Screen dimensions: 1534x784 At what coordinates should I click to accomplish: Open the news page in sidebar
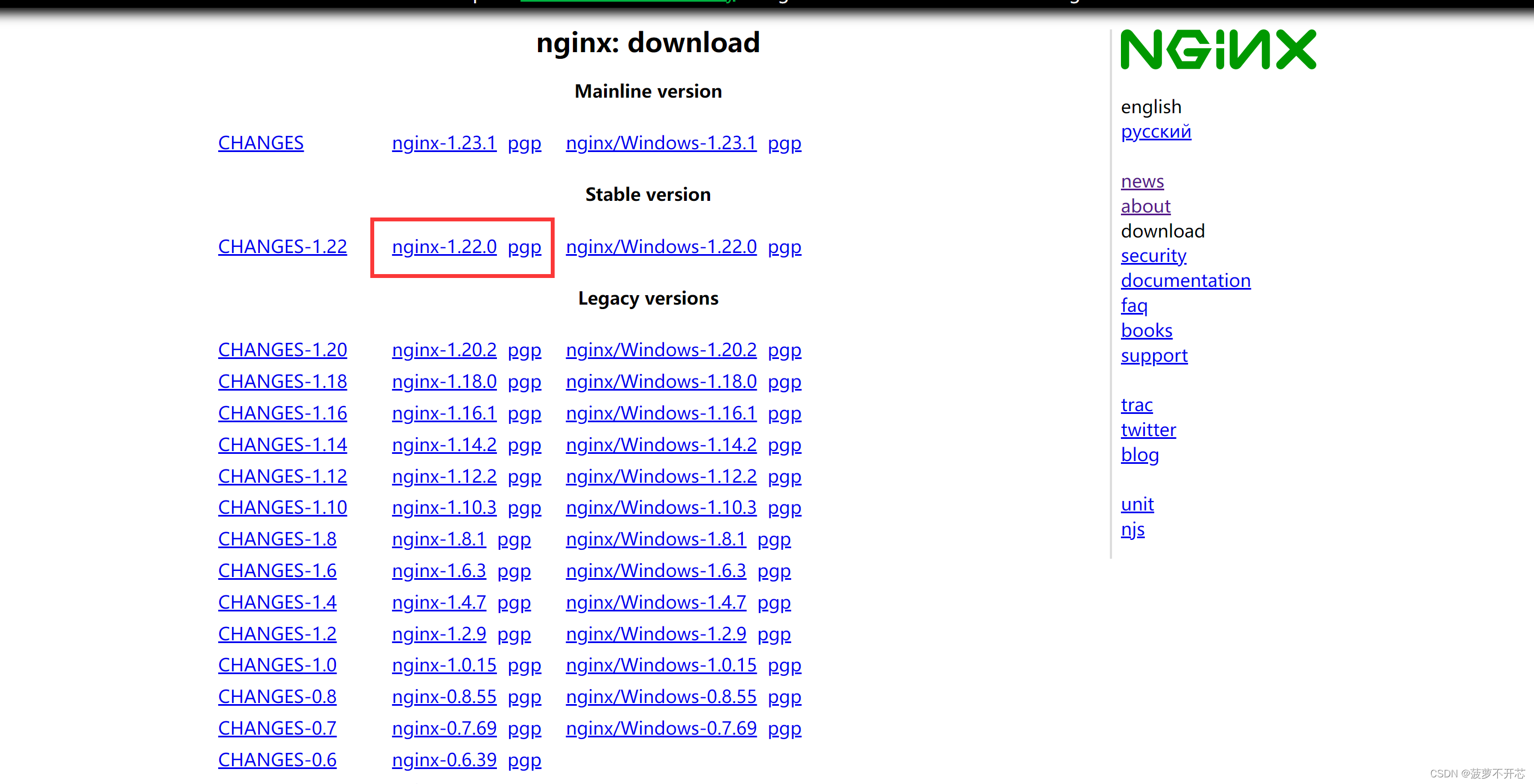point(1142,181)
